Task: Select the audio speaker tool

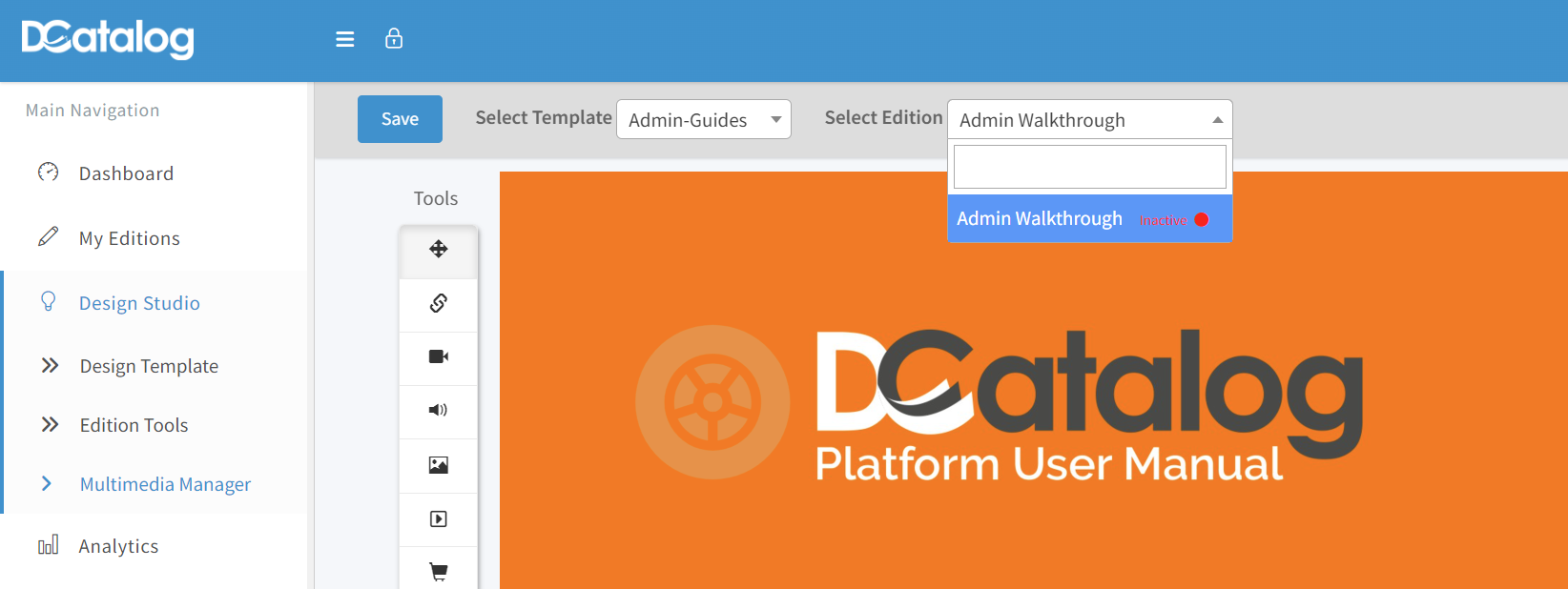Action: (439, 410)
